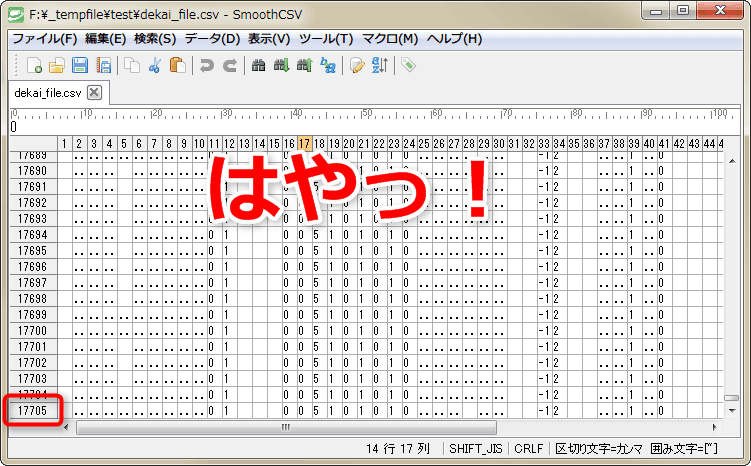Screen dimensions: 751x466
Task: Select row header 17695
Action: [33, 251]
